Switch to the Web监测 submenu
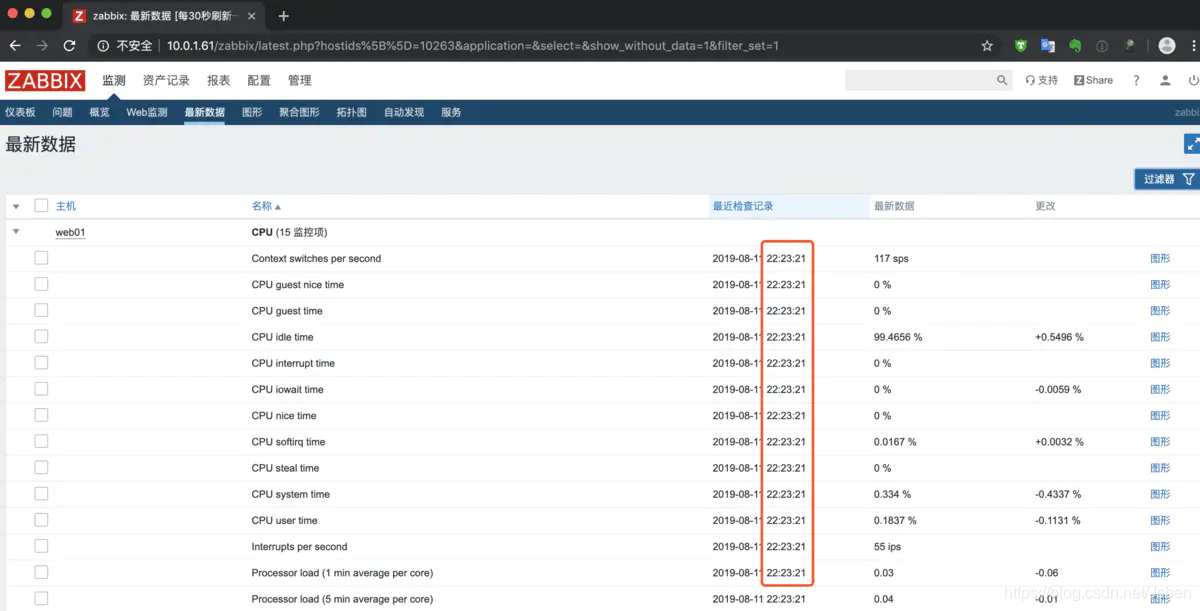This screenshot has width=1200, height=611. coord(147,113)
